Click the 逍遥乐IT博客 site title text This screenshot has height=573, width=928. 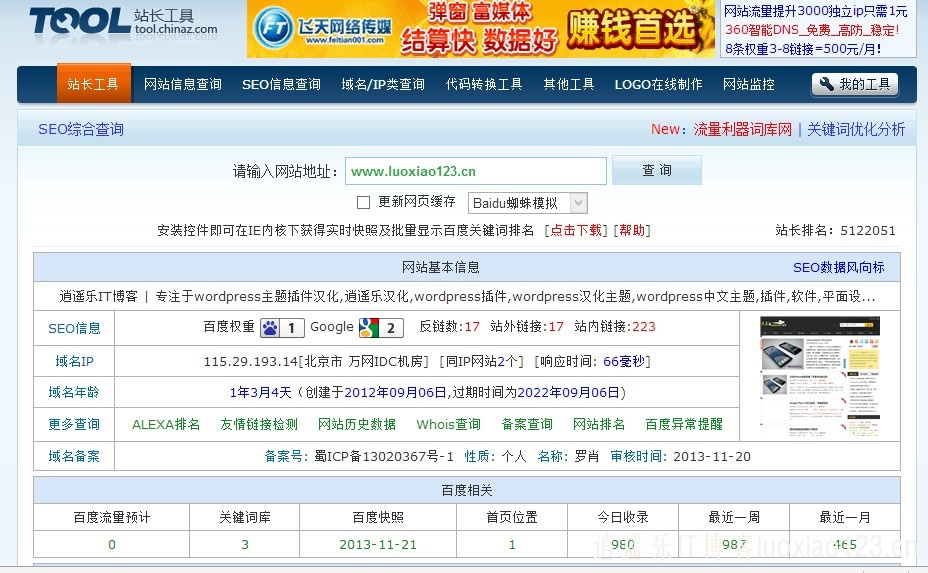point(98,296)
